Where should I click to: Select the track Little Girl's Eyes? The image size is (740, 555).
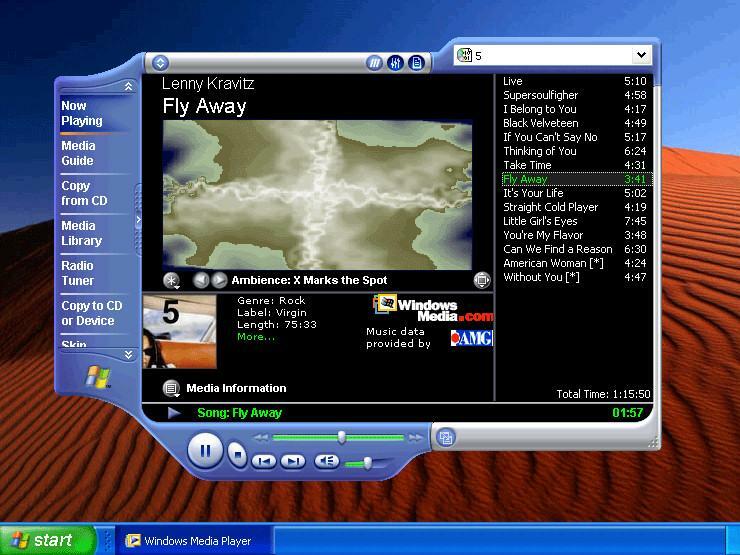point(575,221)
